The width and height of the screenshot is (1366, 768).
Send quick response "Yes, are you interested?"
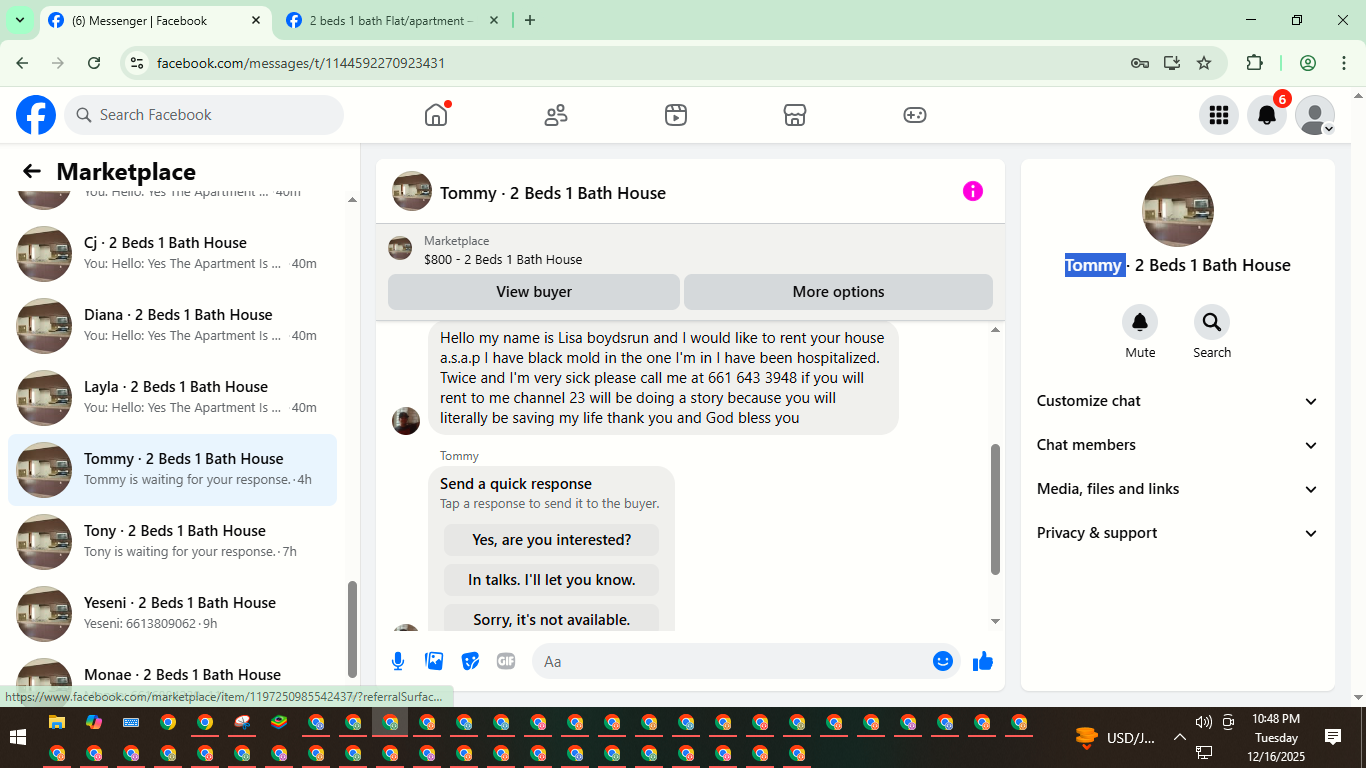point(552,540)
